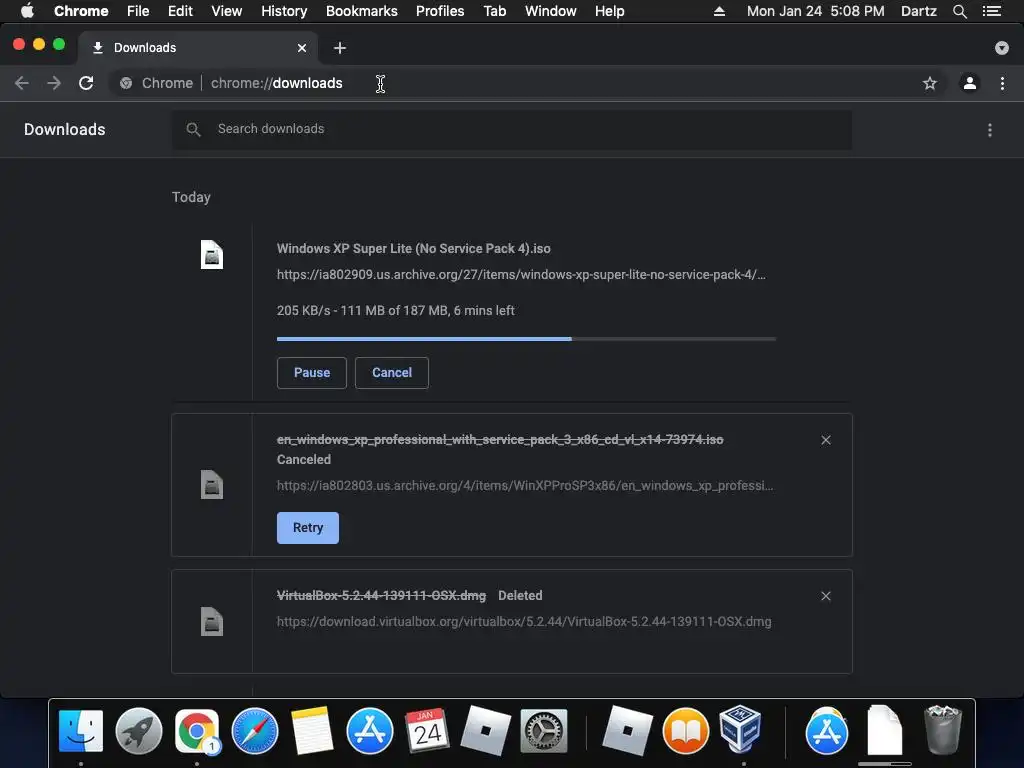1024x768 pixels.
Task: Open Spotlight search in menu bar
Action: [959, 11]
